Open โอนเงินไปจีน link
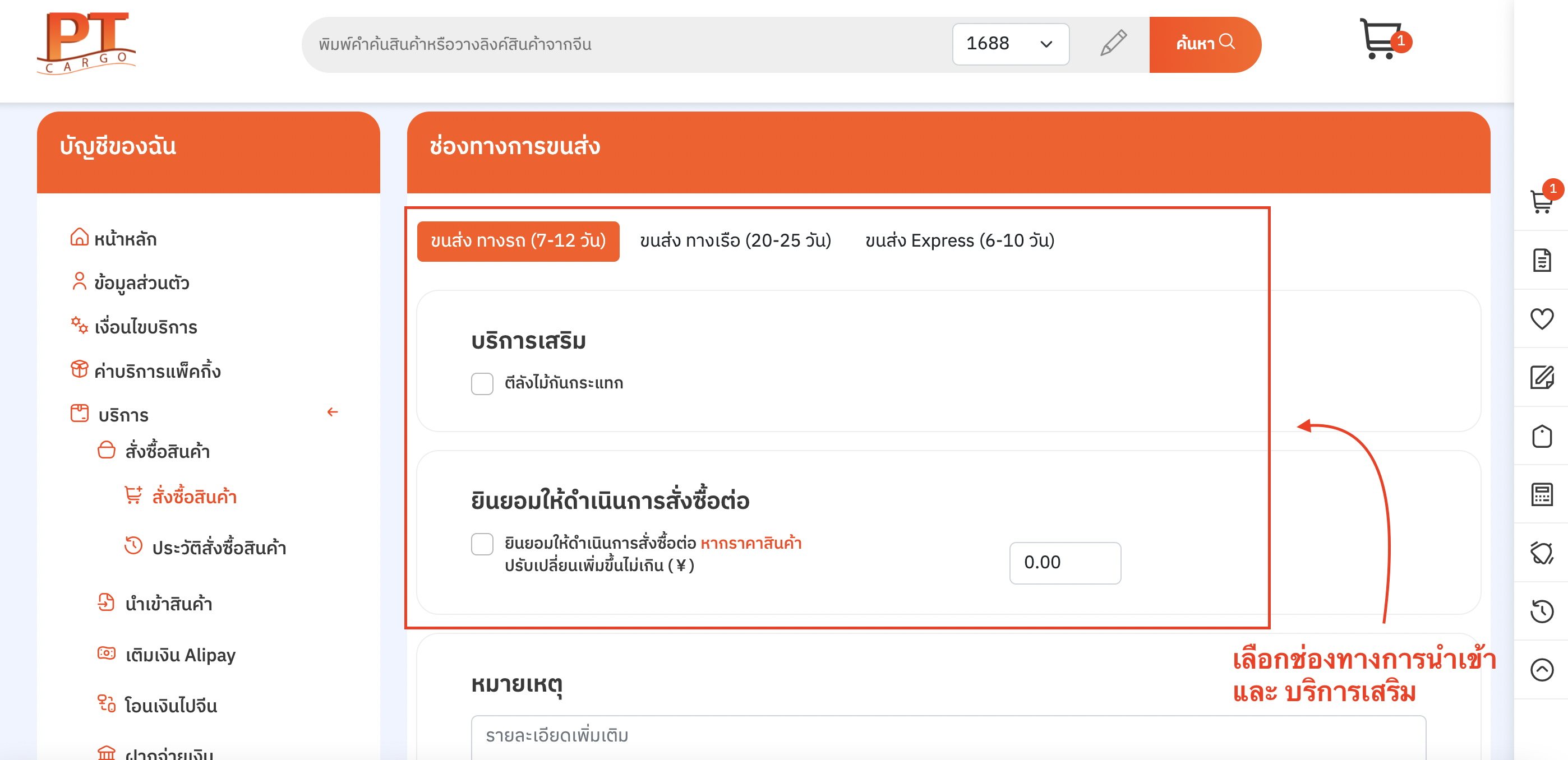The image size is (1568, 760). click(171, 705)
